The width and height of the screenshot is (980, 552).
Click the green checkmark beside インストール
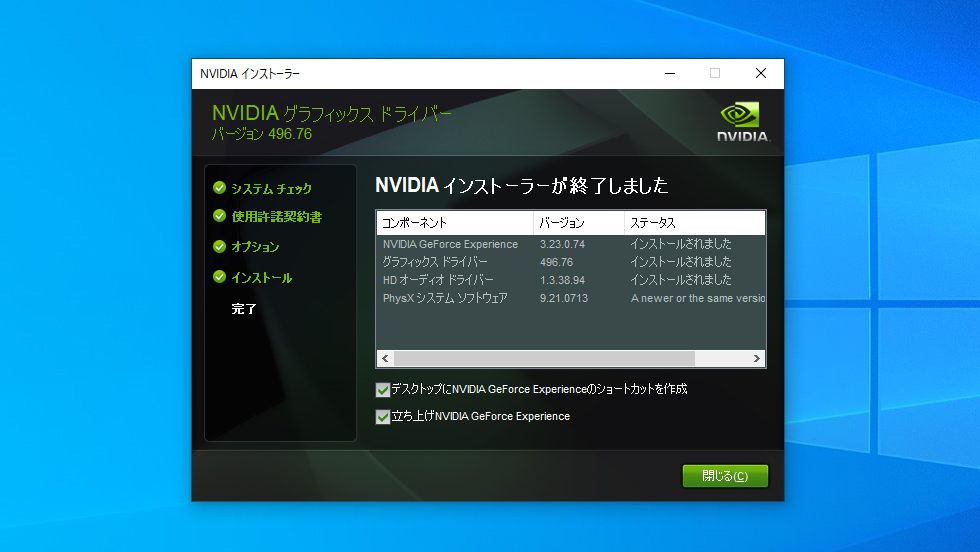(219, 276)
